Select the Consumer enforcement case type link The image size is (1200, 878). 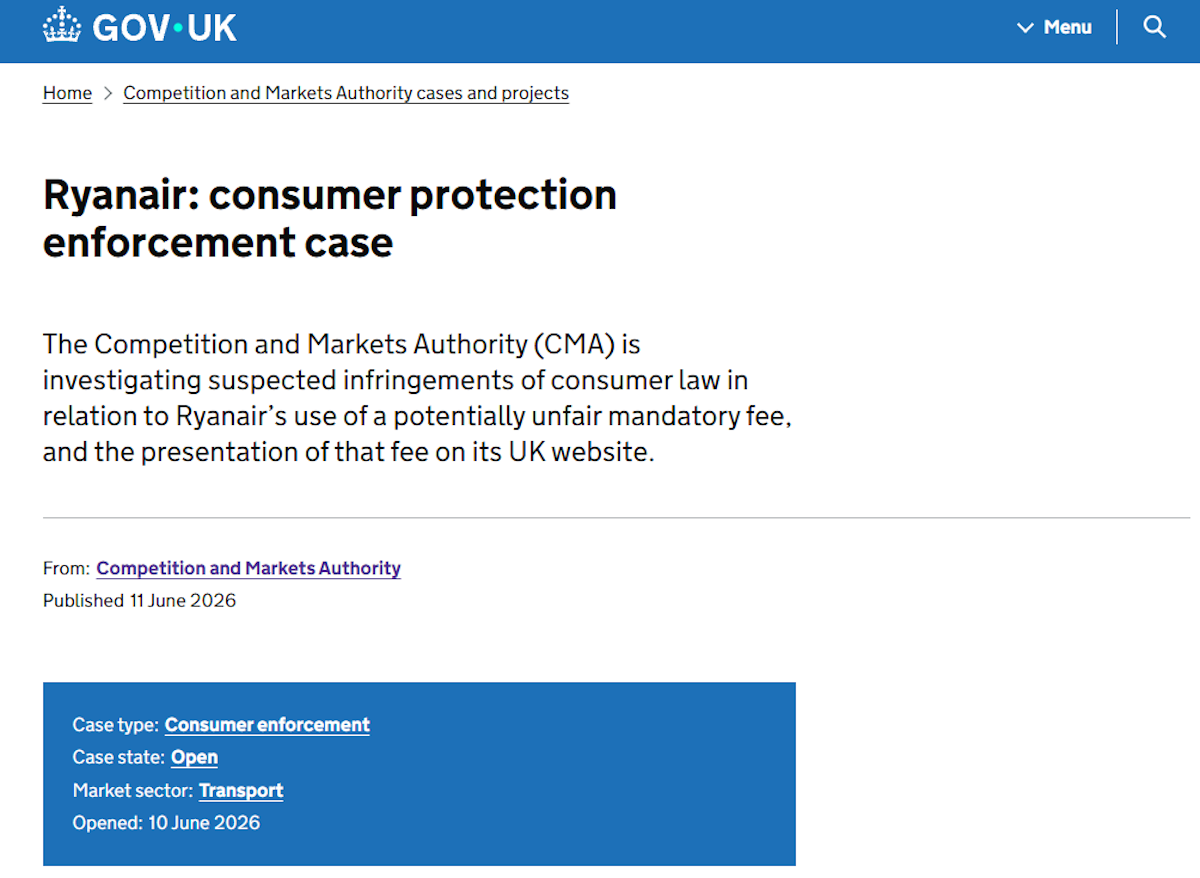pos(267,725)
